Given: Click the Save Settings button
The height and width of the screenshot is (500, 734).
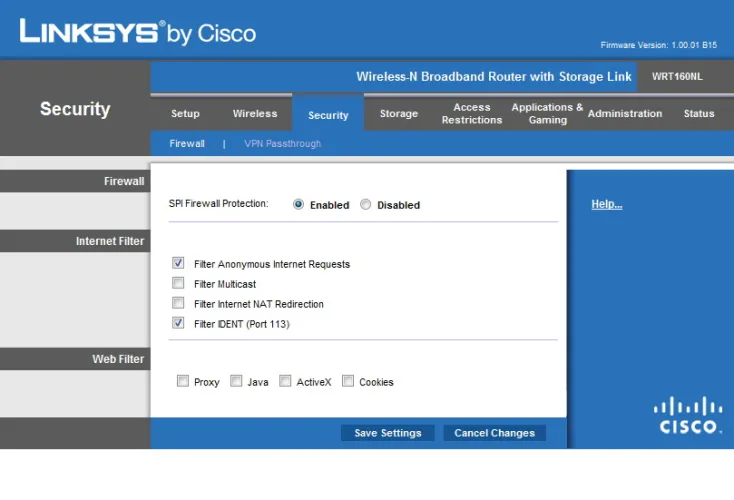Looking at the screenshot, I should point(387,433).
